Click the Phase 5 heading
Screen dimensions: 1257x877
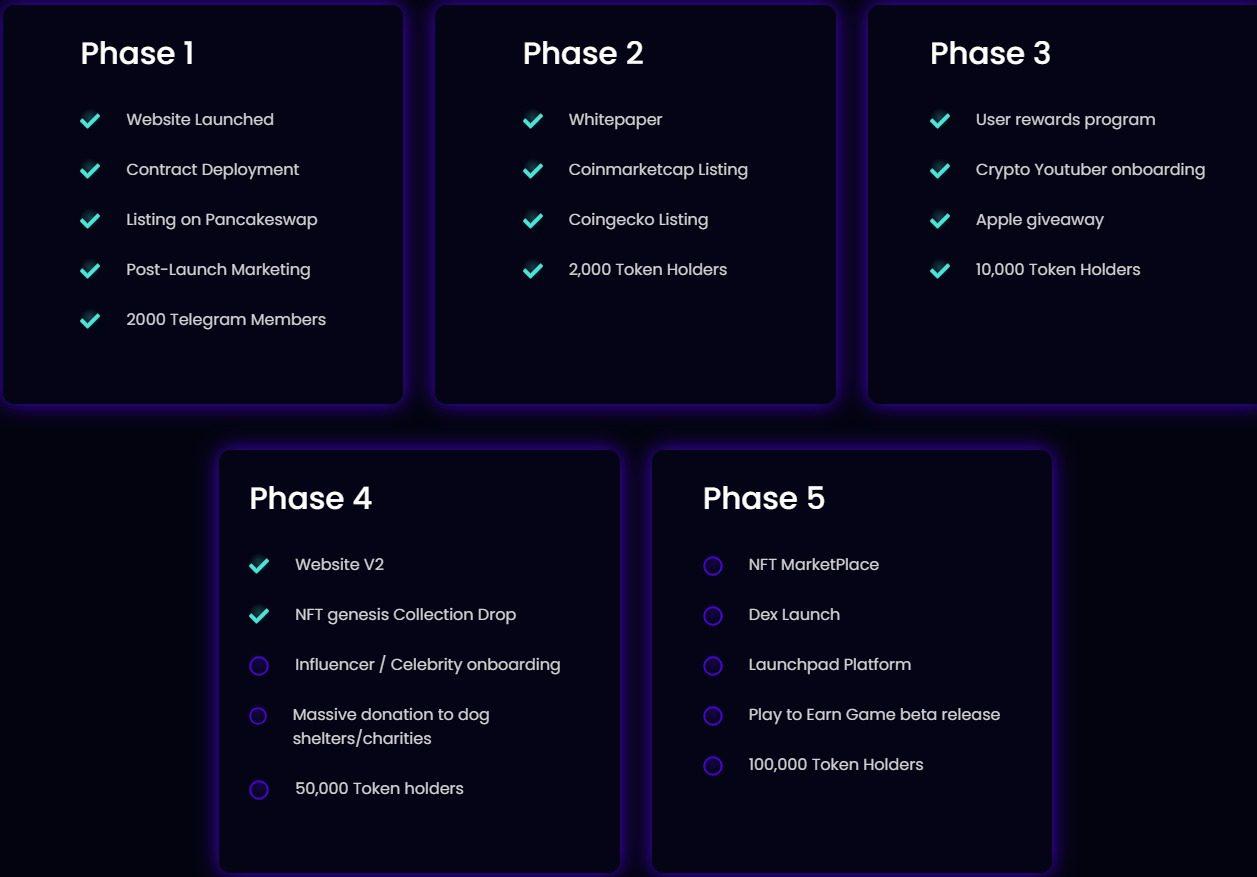[764, 498]
